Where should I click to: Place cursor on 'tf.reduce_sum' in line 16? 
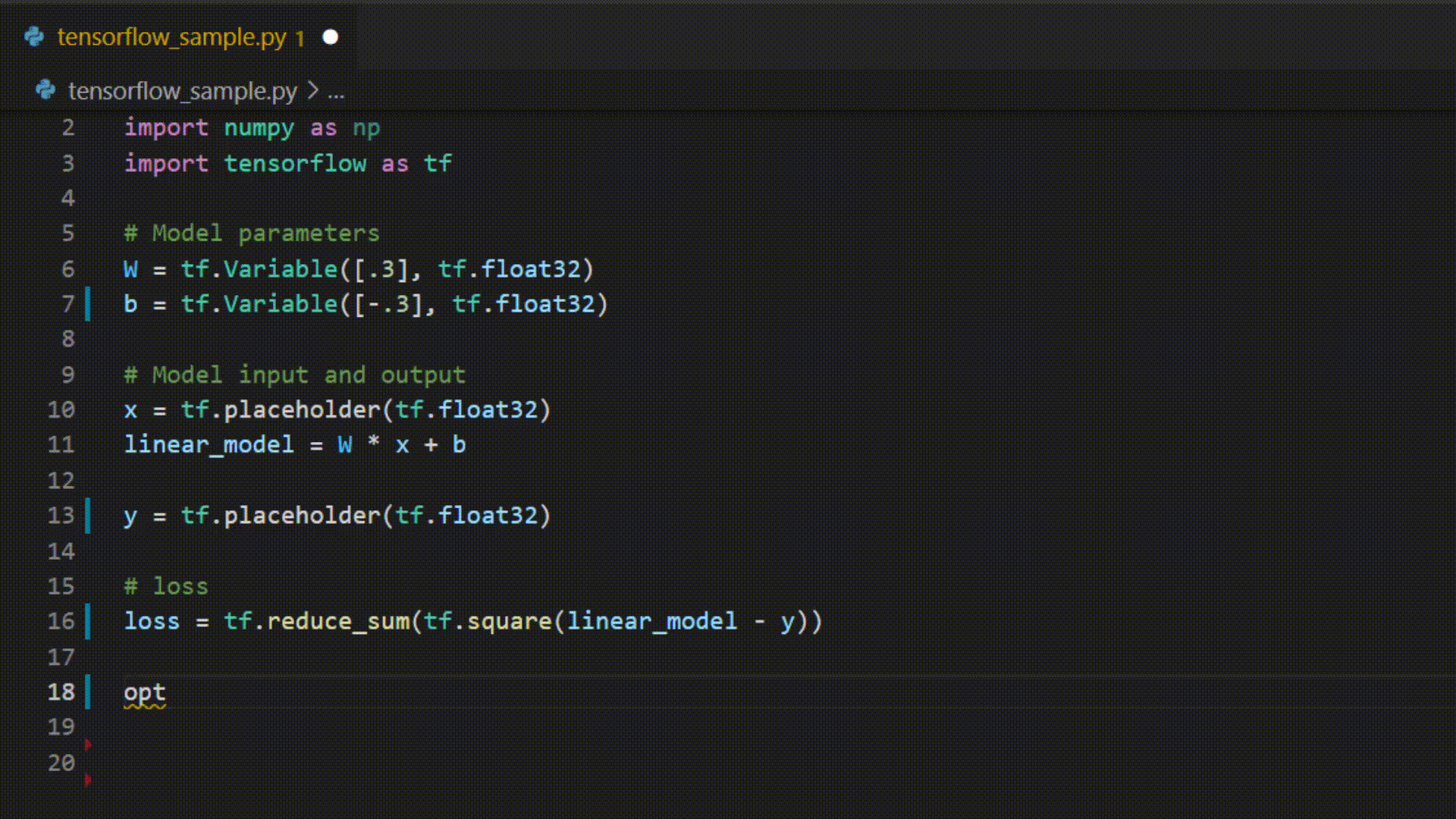(318, 621)
